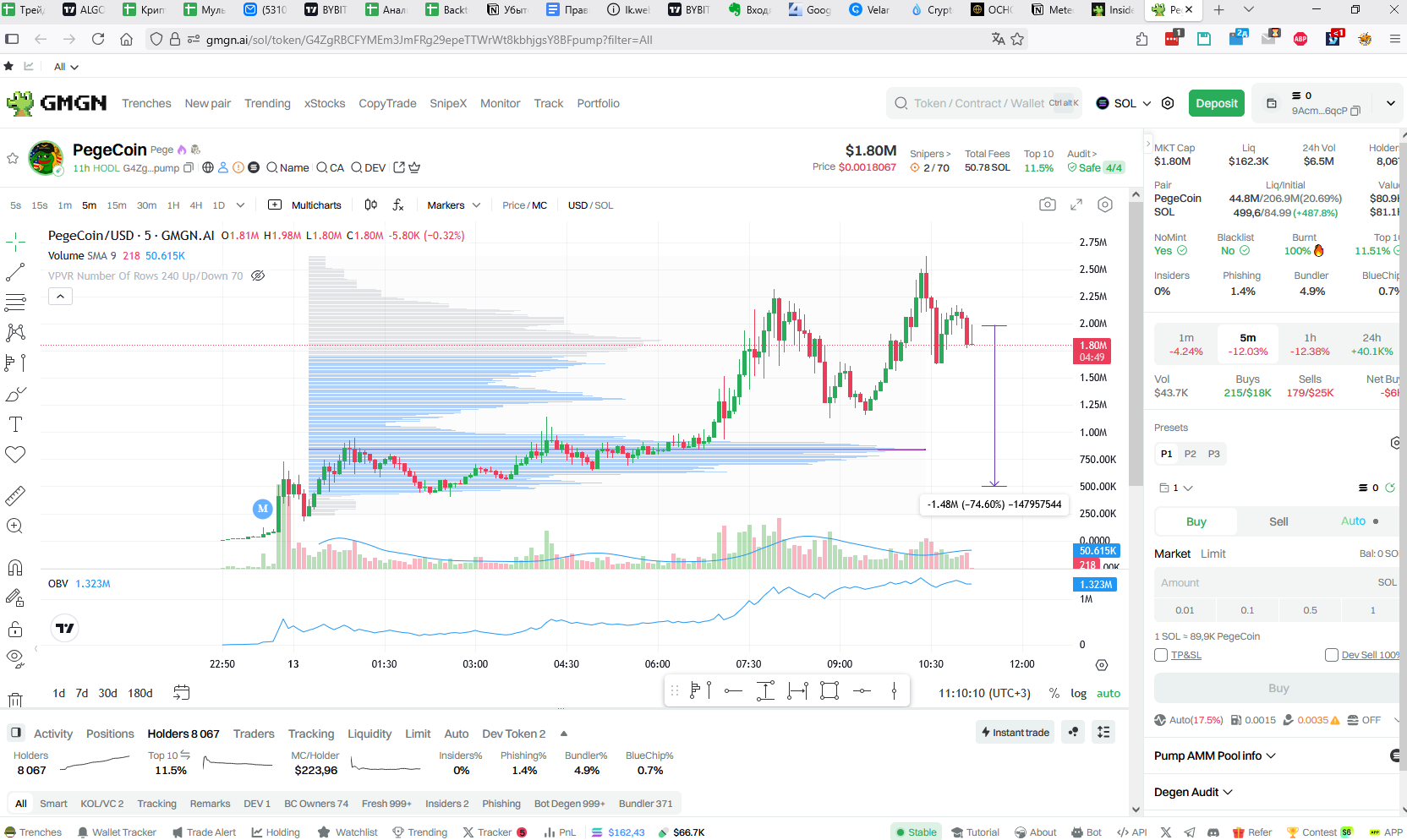Viewport: 1407px width, 840px height.
Task: Toggle VPVR indicator visibility
Action: (258, 275)
